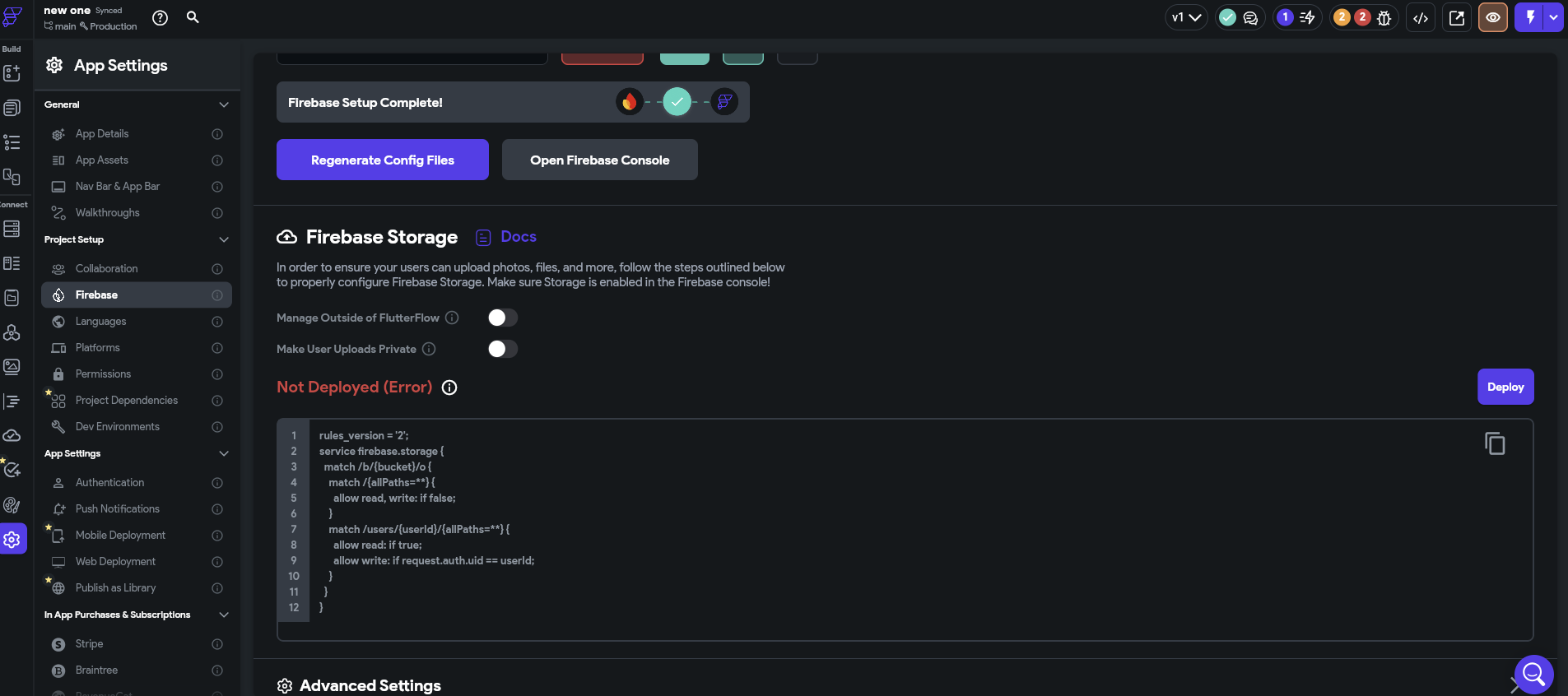Select Publish as Library

[x=137, y=588]
